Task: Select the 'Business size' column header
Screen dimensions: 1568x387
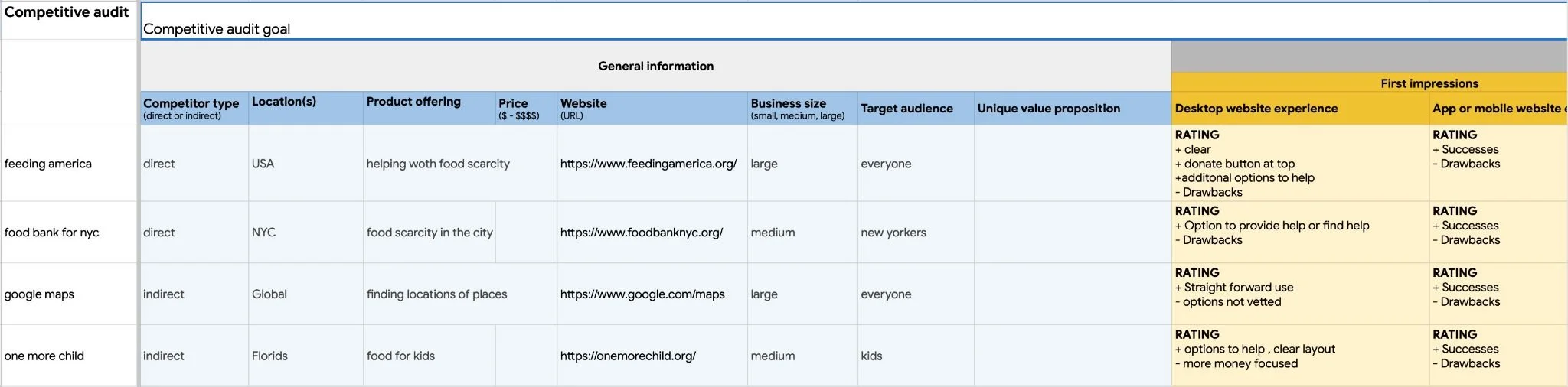Action: [802, 109]
